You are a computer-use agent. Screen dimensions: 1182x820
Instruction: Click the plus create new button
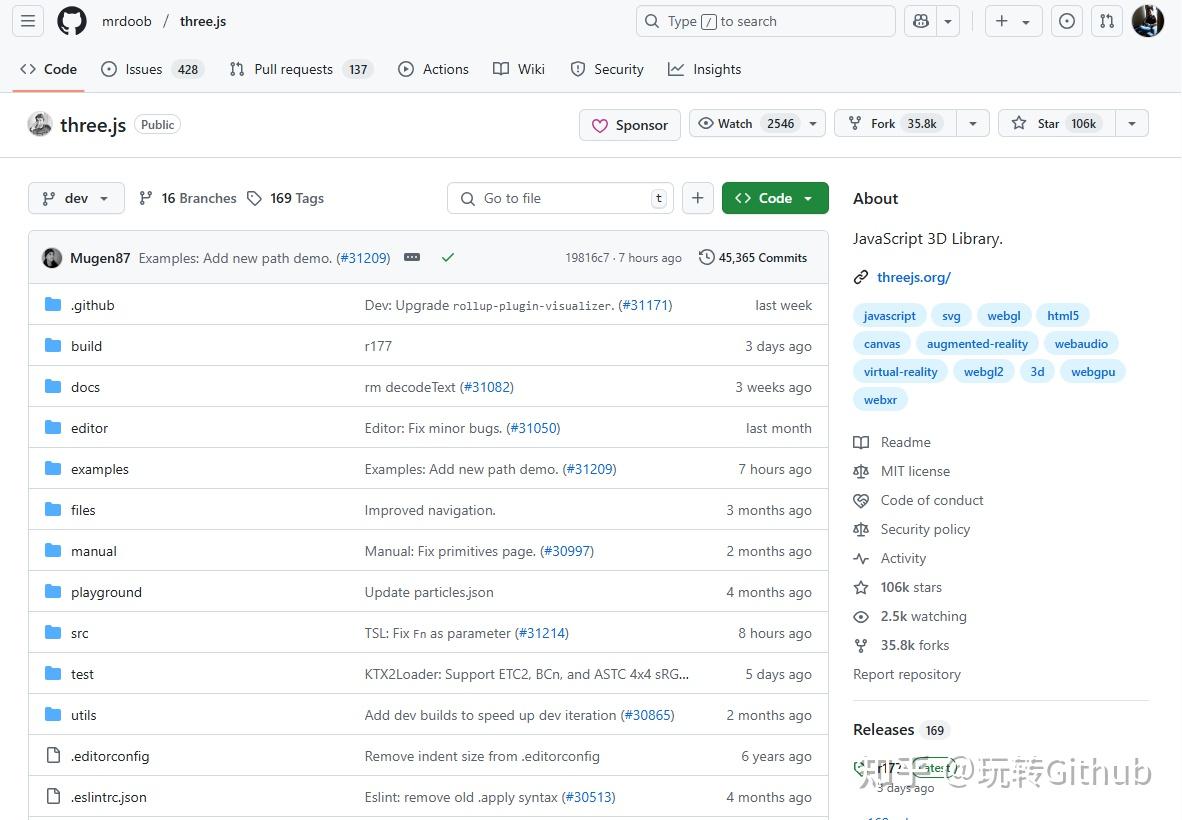click(1002, 21)
